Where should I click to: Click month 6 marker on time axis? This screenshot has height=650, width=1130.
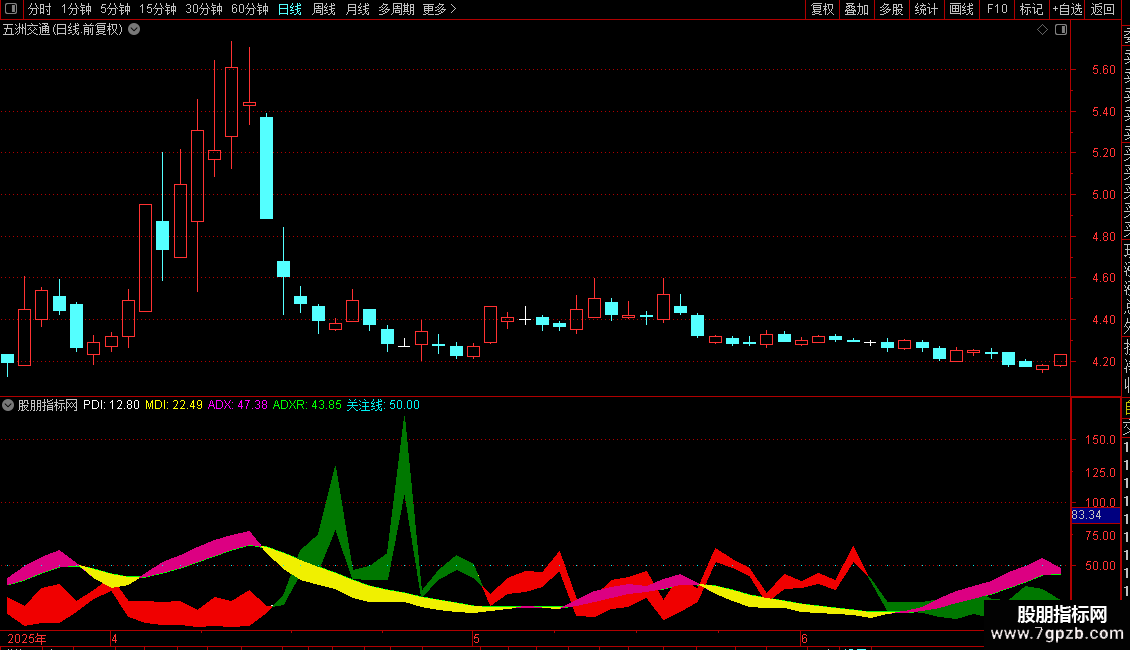pos(804,638)
